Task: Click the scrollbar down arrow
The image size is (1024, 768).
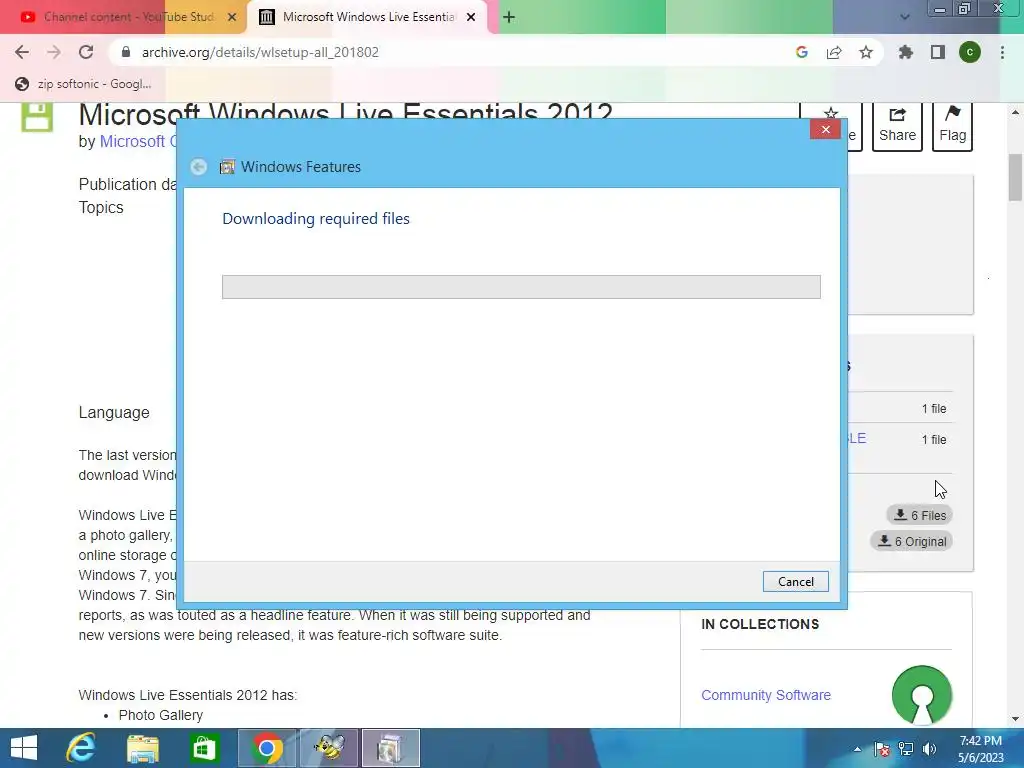Action: [1015, 719]
